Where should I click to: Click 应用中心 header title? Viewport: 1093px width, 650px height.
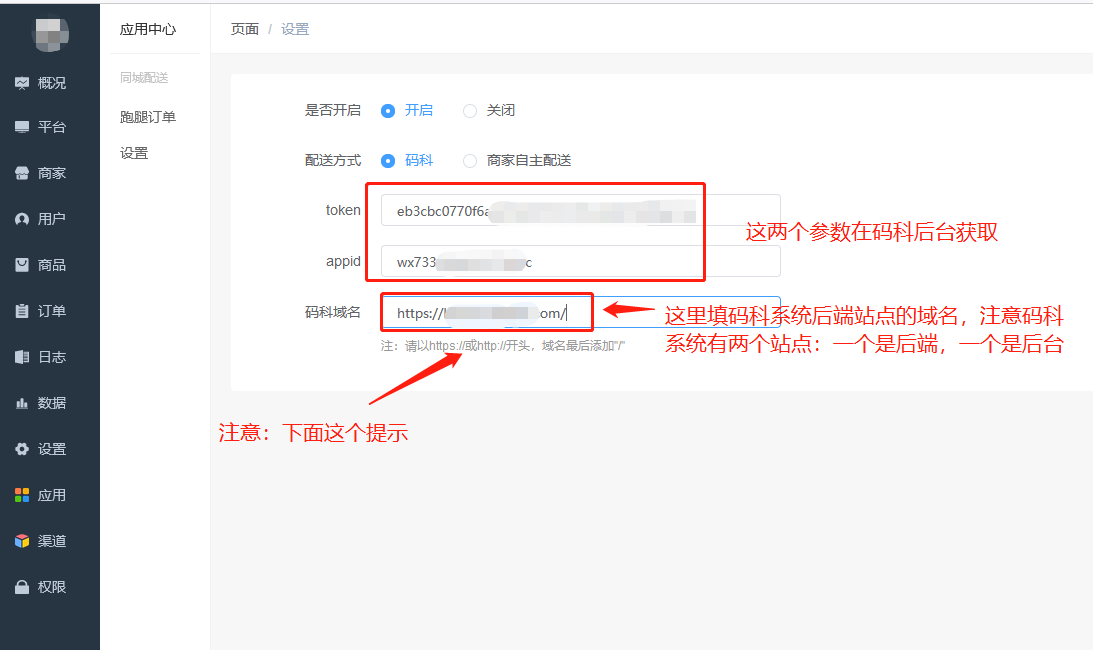pos(148,29)
